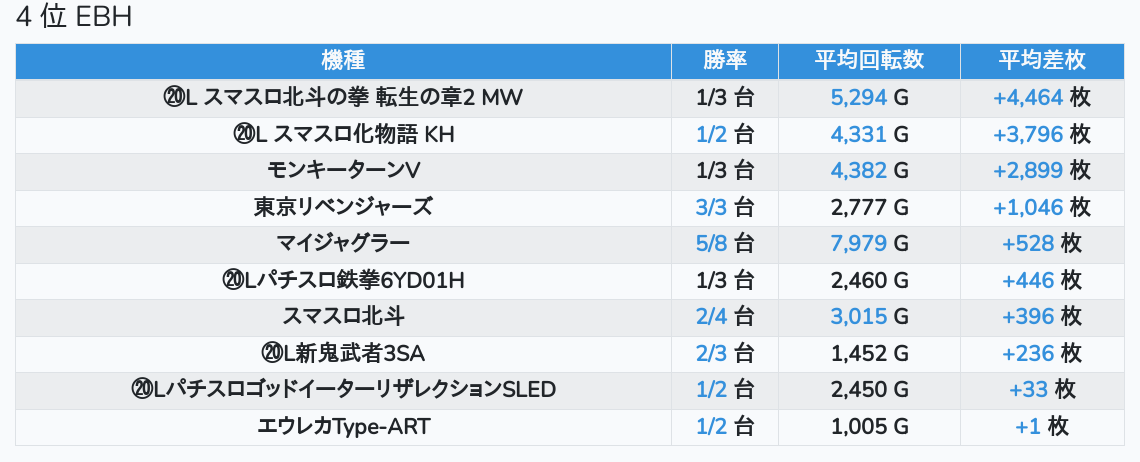This screenshot has width=1140, height=462.
Task: Click the 勝率 column header
Action: 725,60
